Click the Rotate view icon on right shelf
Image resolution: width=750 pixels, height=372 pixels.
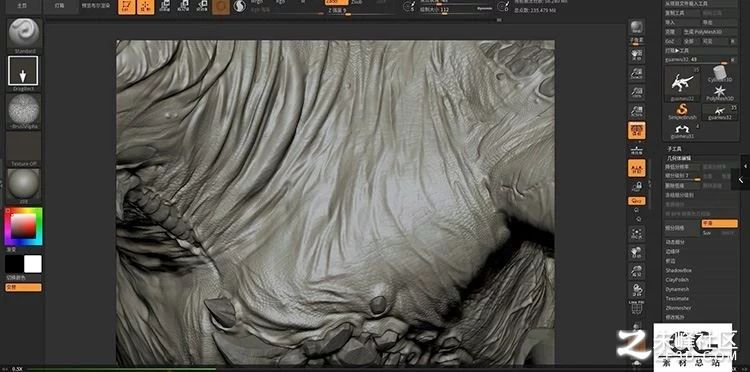tap(637, 289)
